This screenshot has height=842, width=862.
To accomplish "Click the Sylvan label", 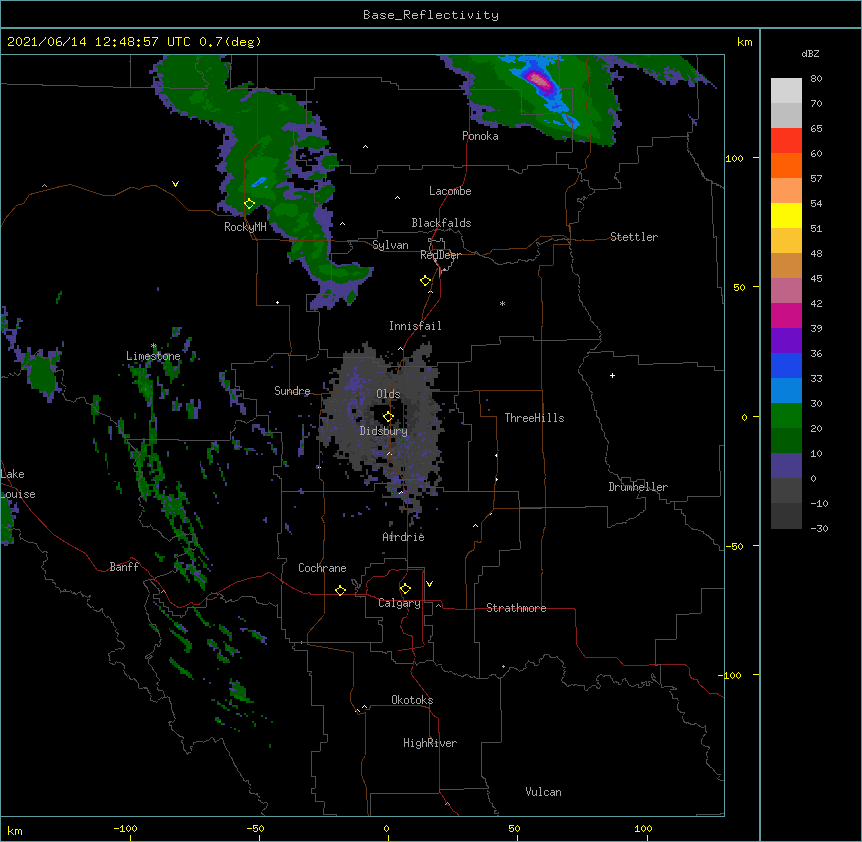I will click(x=390, y=245).
